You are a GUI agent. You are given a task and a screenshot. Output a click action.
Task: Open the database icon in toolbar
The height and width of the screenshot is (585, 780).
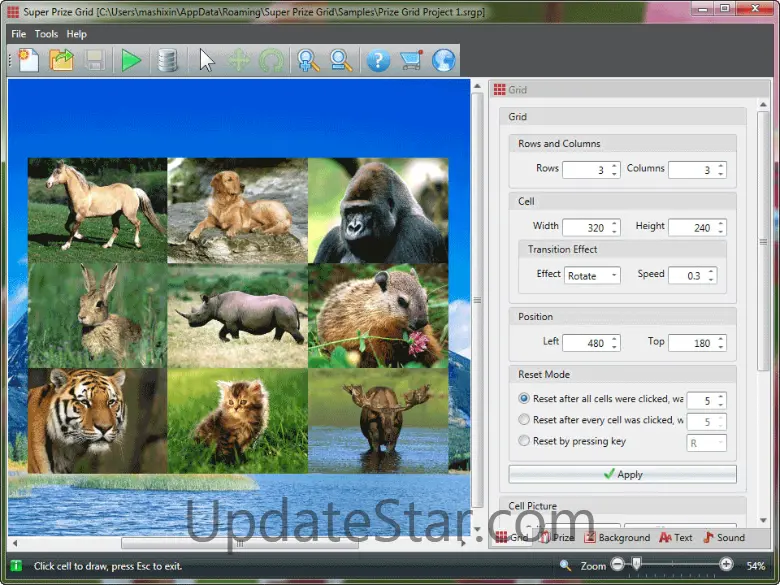pos(168,61)
